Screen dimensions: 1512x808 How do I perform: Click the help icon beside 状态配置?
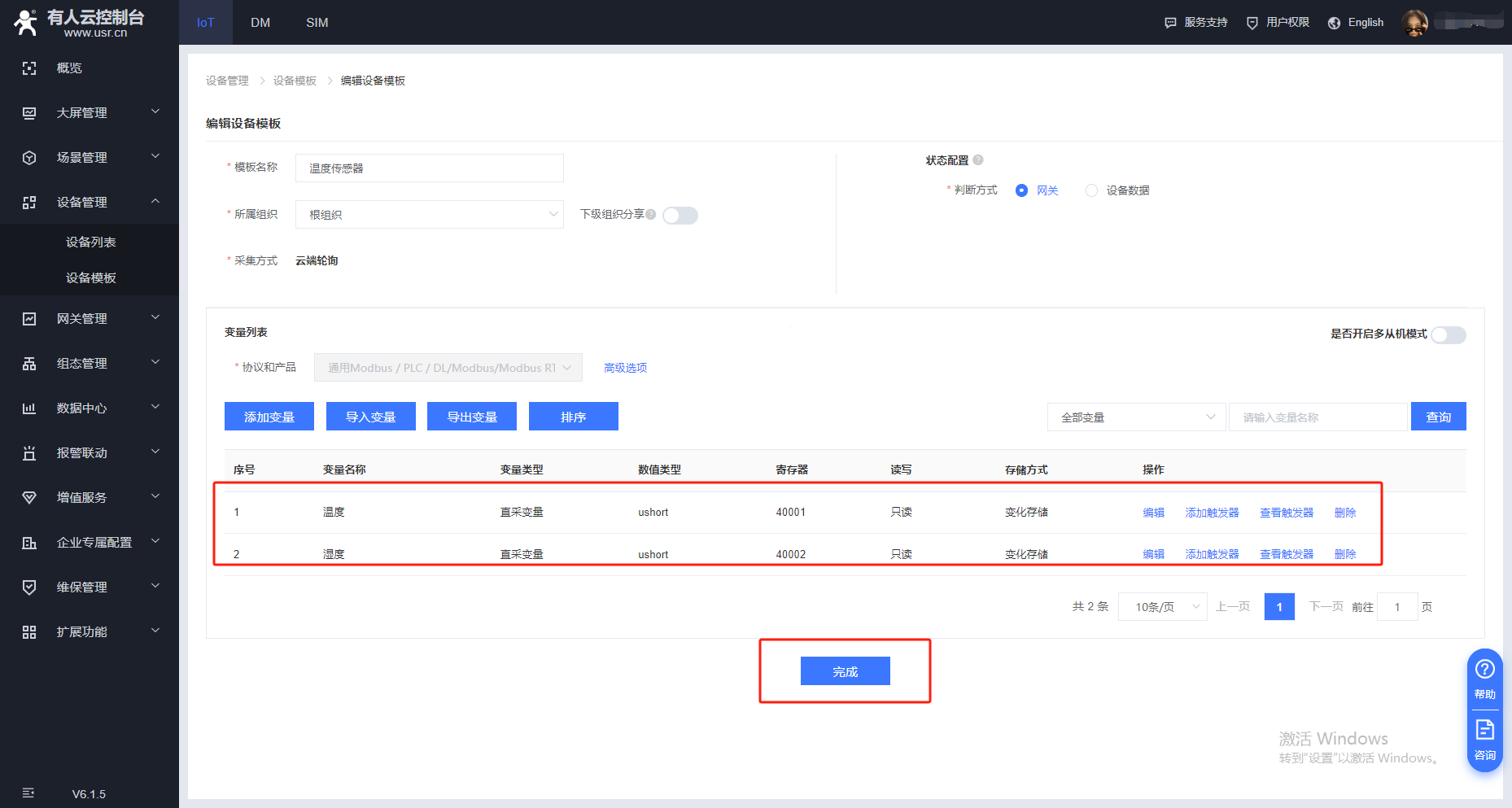(978, 160)
